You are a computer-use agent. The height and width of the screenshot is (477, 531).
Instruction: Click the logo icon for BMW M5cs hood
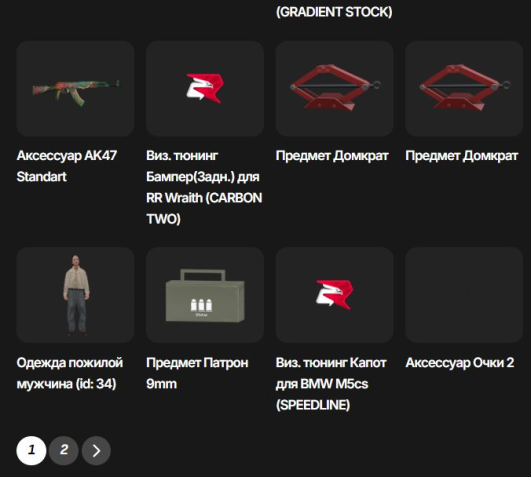(x=335, y=295)
